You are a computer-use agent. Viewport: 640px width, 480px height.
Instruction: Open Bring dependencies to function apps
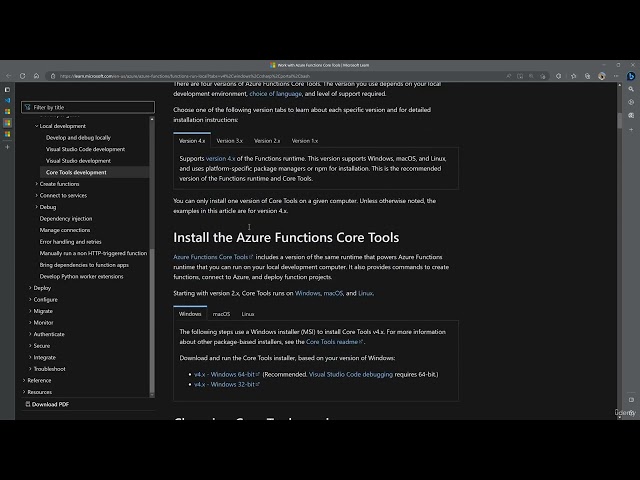[84, 265]
